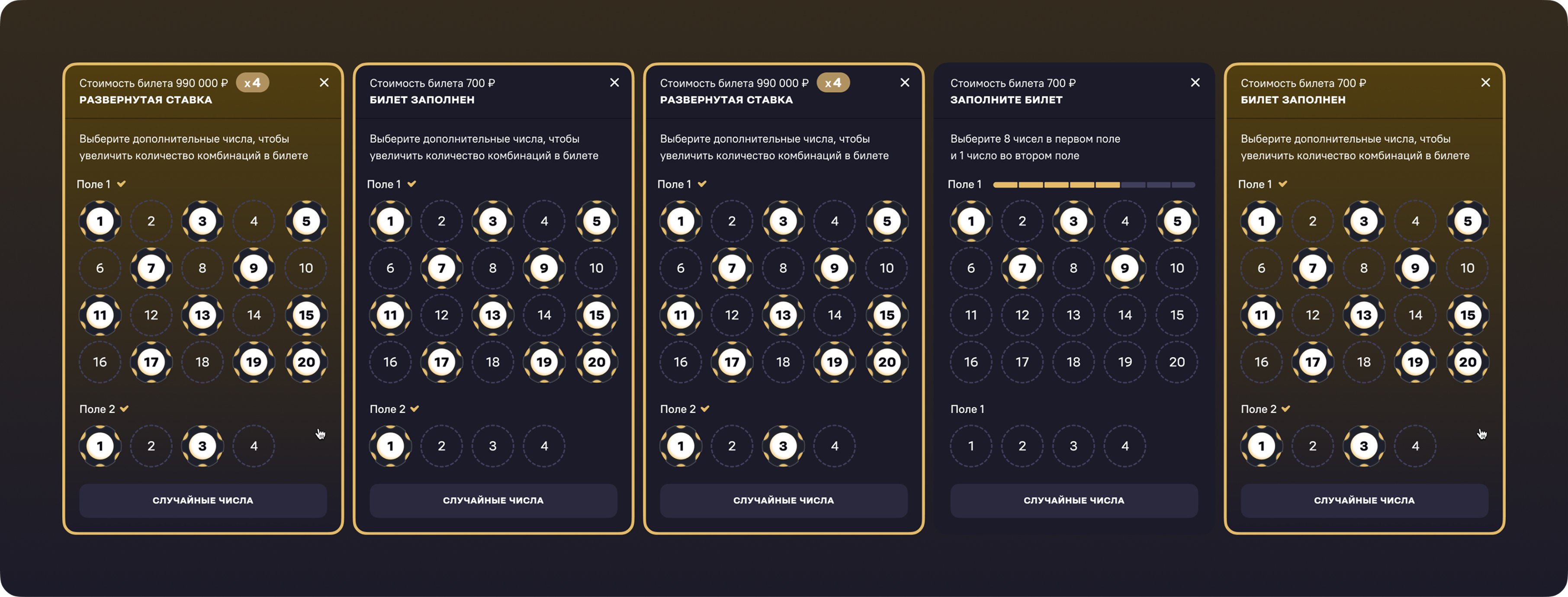Viewport: 1568px width, 597px height.
Task: Toggle number 17 on the third ticket's Поле 1
Action: tap(732, 362)
